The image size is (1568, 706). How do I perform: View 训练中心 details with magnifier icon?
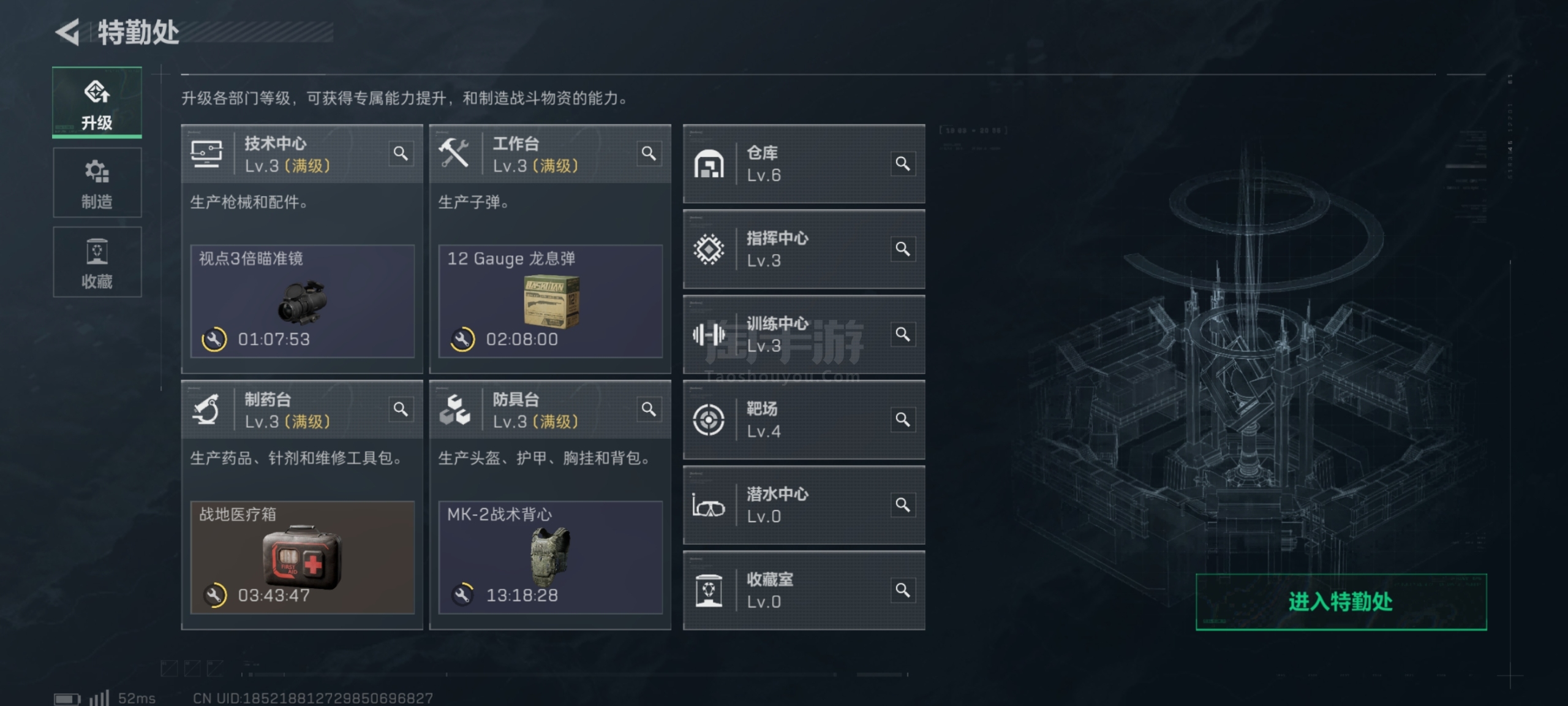[x=902, y=334]
